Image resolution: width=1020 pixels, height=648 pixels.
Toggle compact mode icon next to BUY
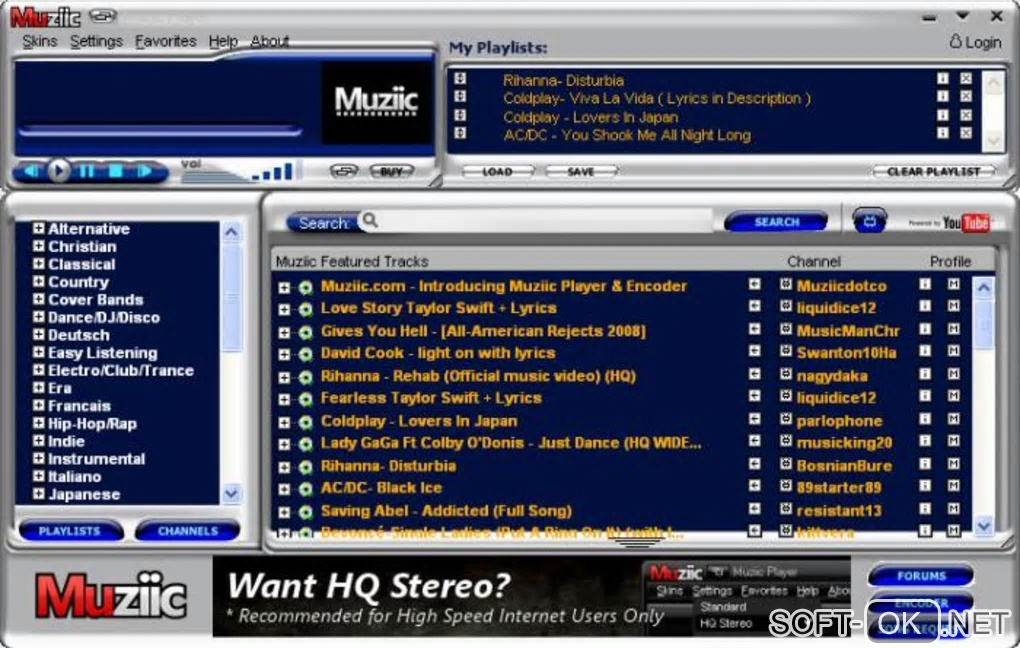344,171
